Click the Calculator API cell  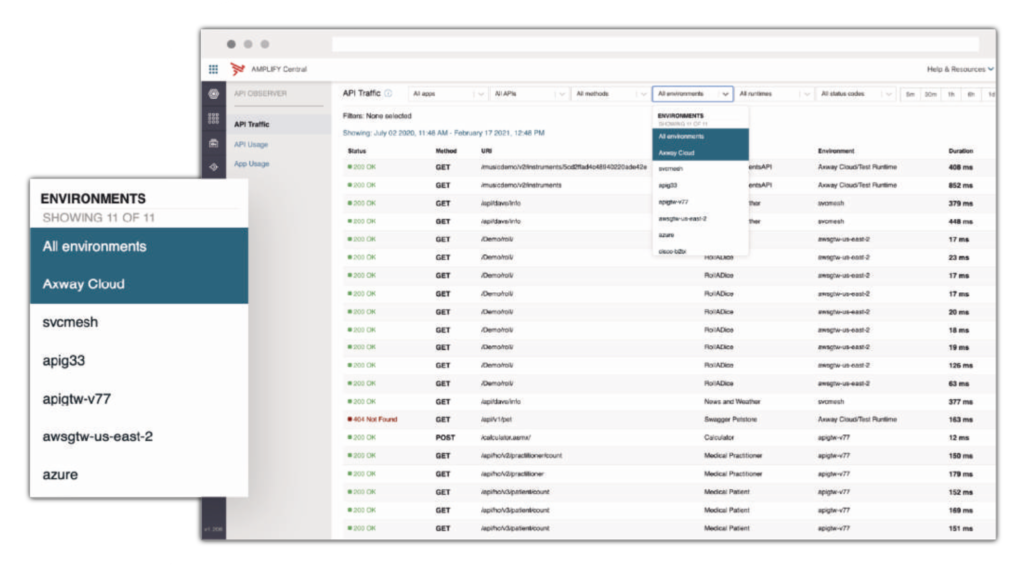(719, 437)
